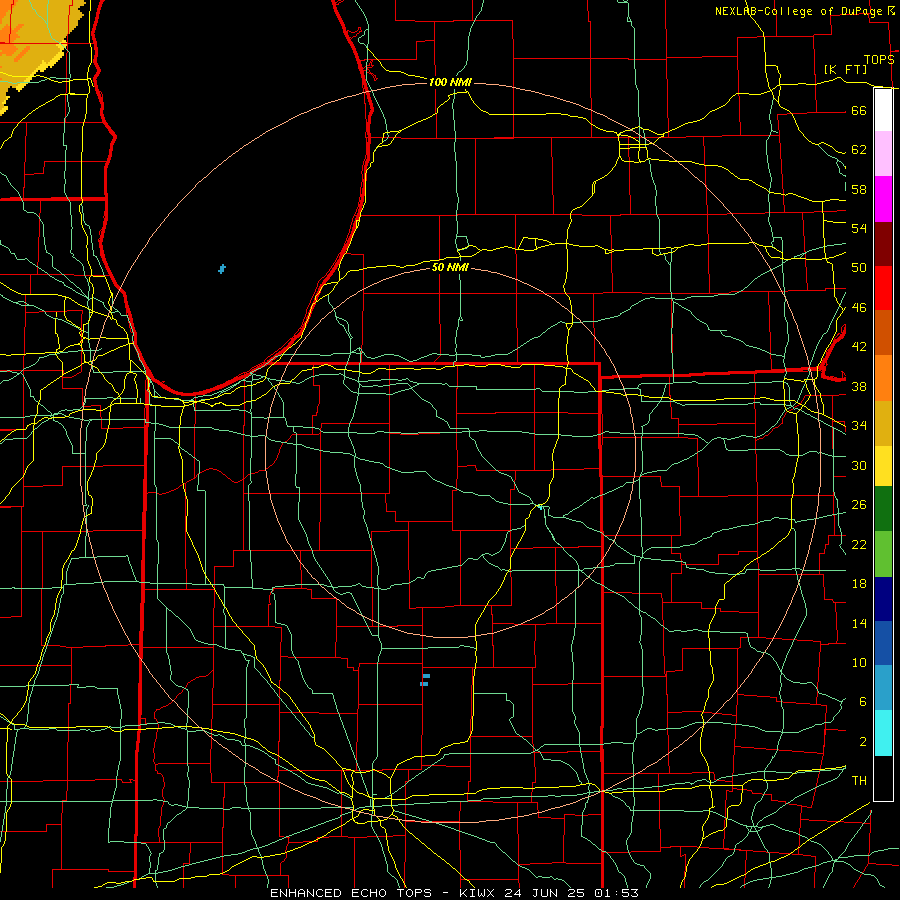Screen dimensions: 900x900
Task: Click the "38" legend value
Action: tap(859, 386)
